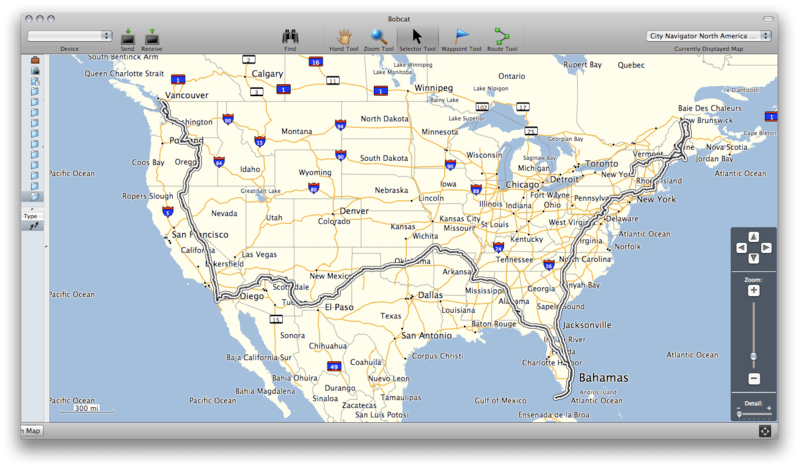Click the highway 16 shield near Calgary

[x=315, y=62]
